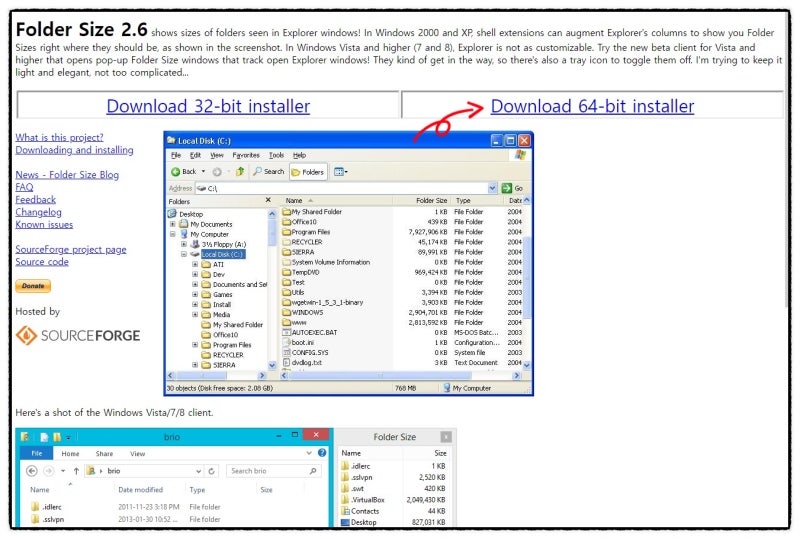Click the Download 64-bit installer link

point(592,106)
